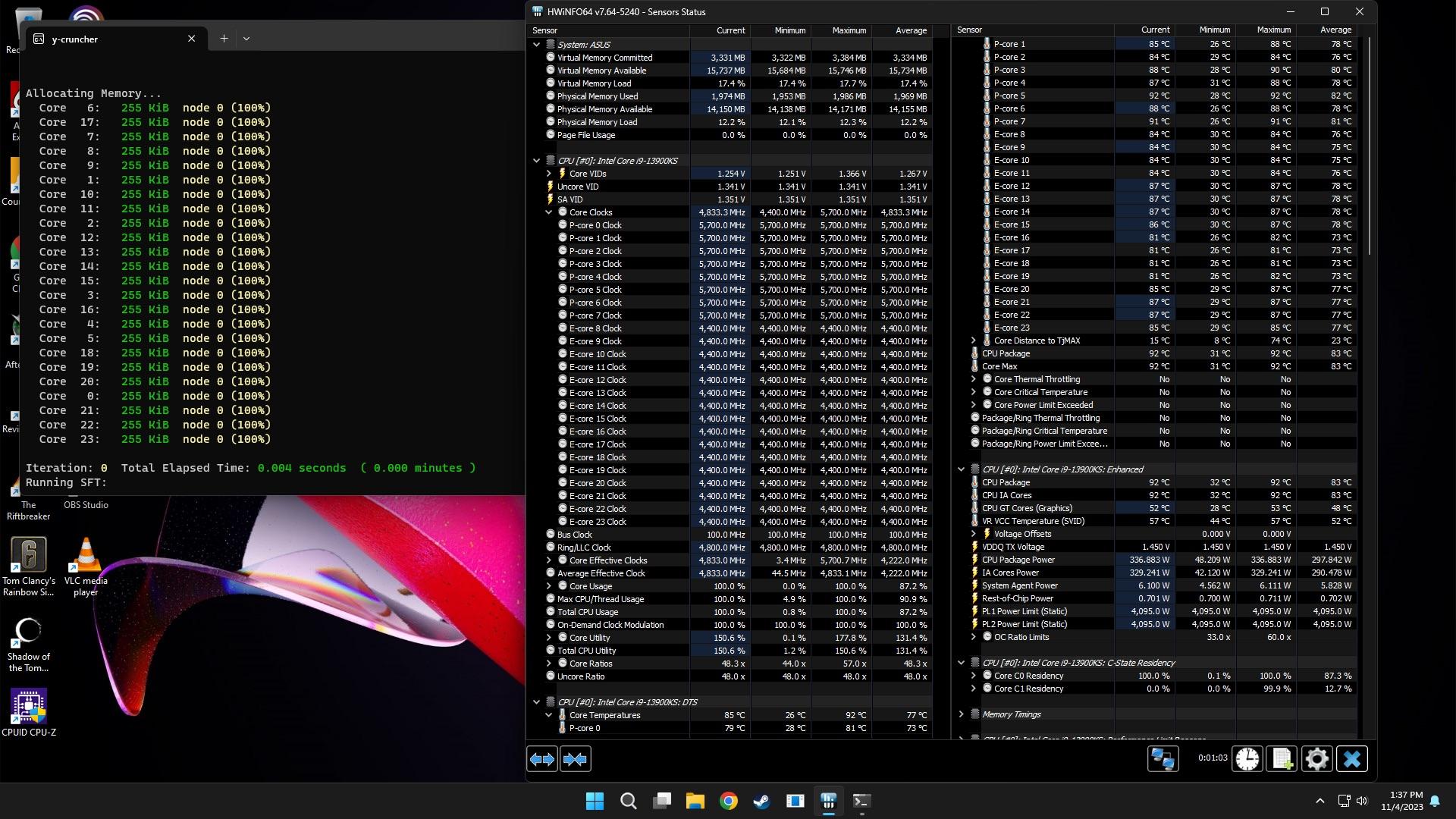Expand Core C0 Residency row
The width and height of the screenshot is (1456, 819).
[x=973, y=676]
